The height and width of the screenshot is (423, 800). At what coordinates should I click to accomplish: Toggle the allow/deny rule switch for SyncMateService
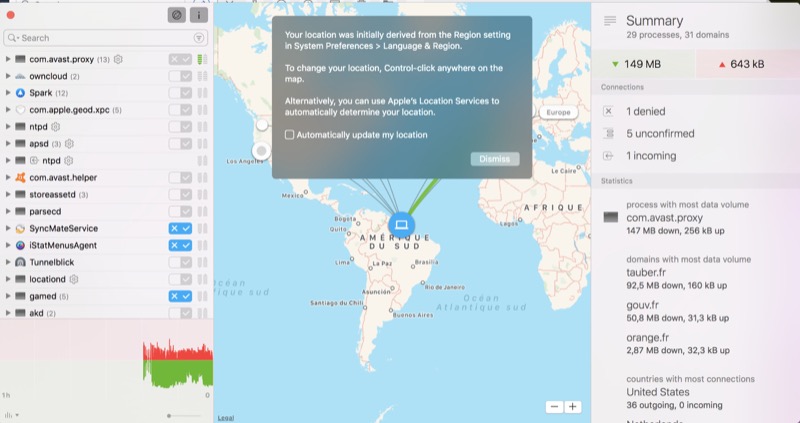click(180, 229)
